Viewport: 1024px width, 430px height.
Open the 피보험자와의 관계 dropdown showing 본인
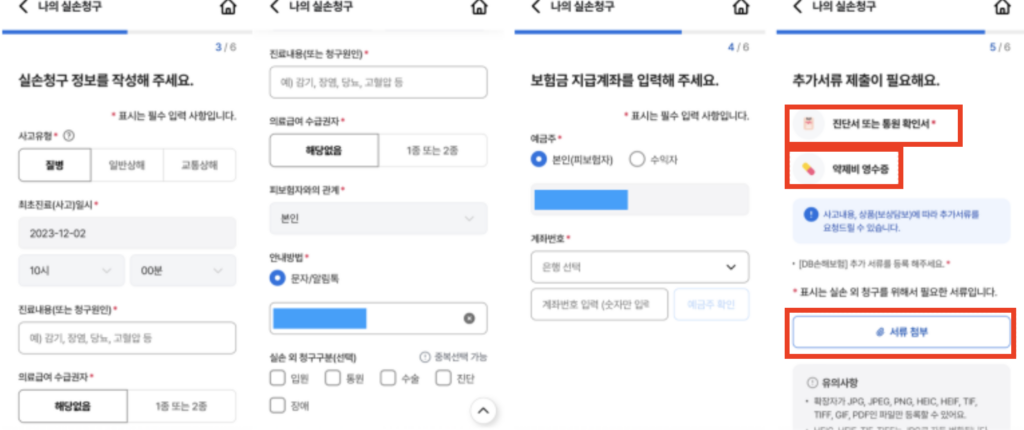point(378,217)
